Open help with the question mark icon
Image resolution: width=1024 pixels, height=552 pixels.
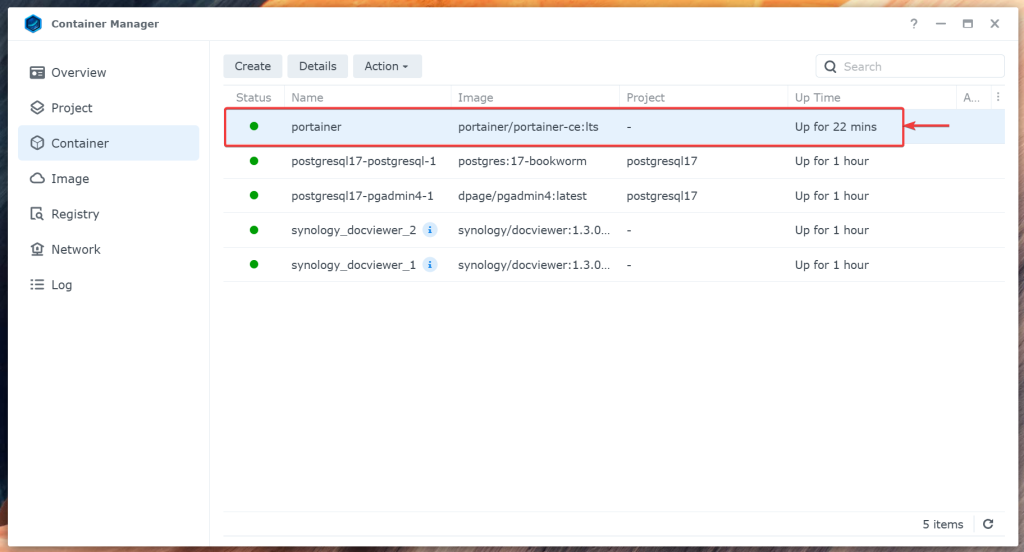[914, 24]
